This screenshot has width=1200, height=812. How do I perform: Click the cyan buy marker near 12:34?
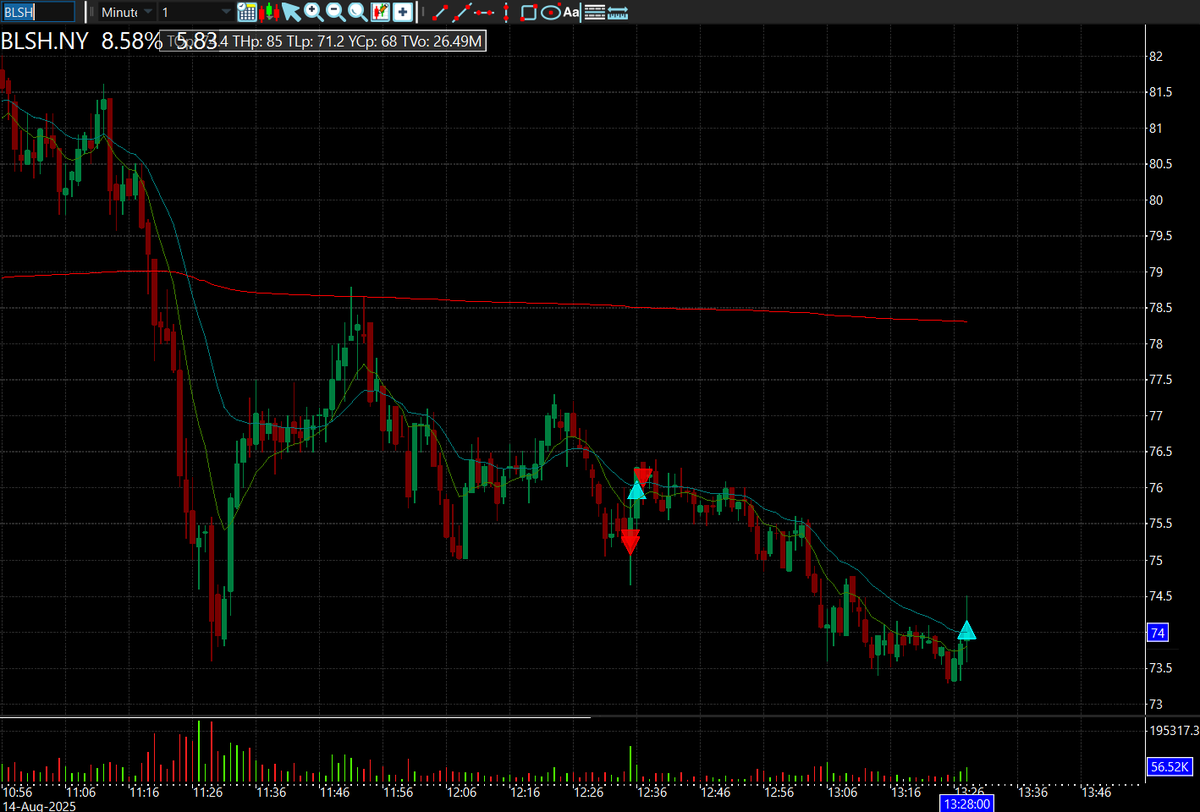tap(636, 490)
